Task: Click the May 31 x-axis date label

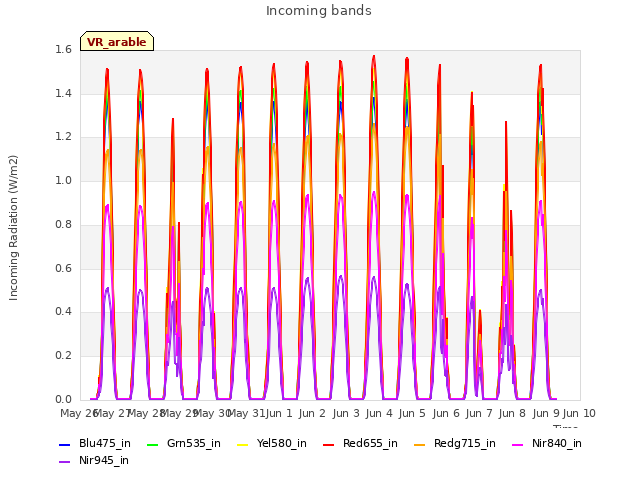Action: pos(246,413)
